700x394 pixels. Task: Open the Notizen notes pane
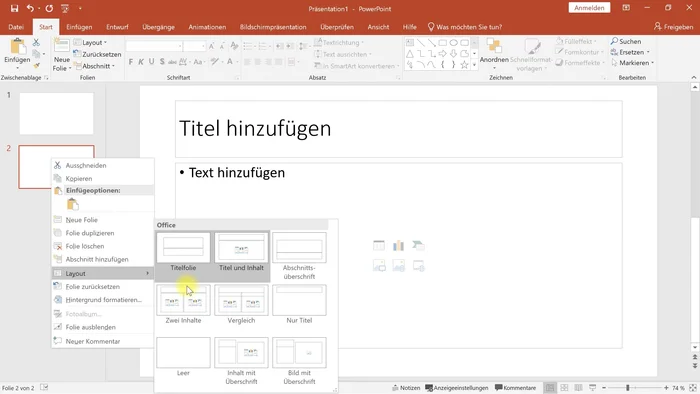(x=406, y=388)
